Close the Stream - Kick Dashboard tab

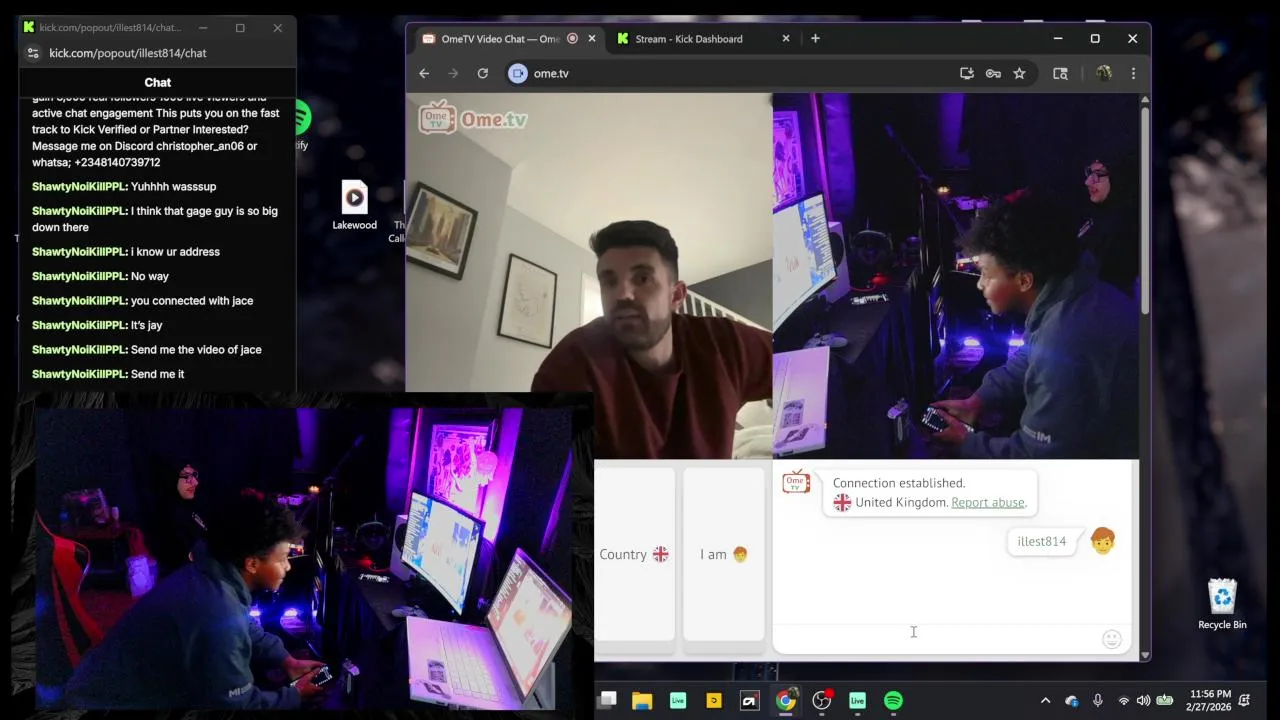[785, 38]
